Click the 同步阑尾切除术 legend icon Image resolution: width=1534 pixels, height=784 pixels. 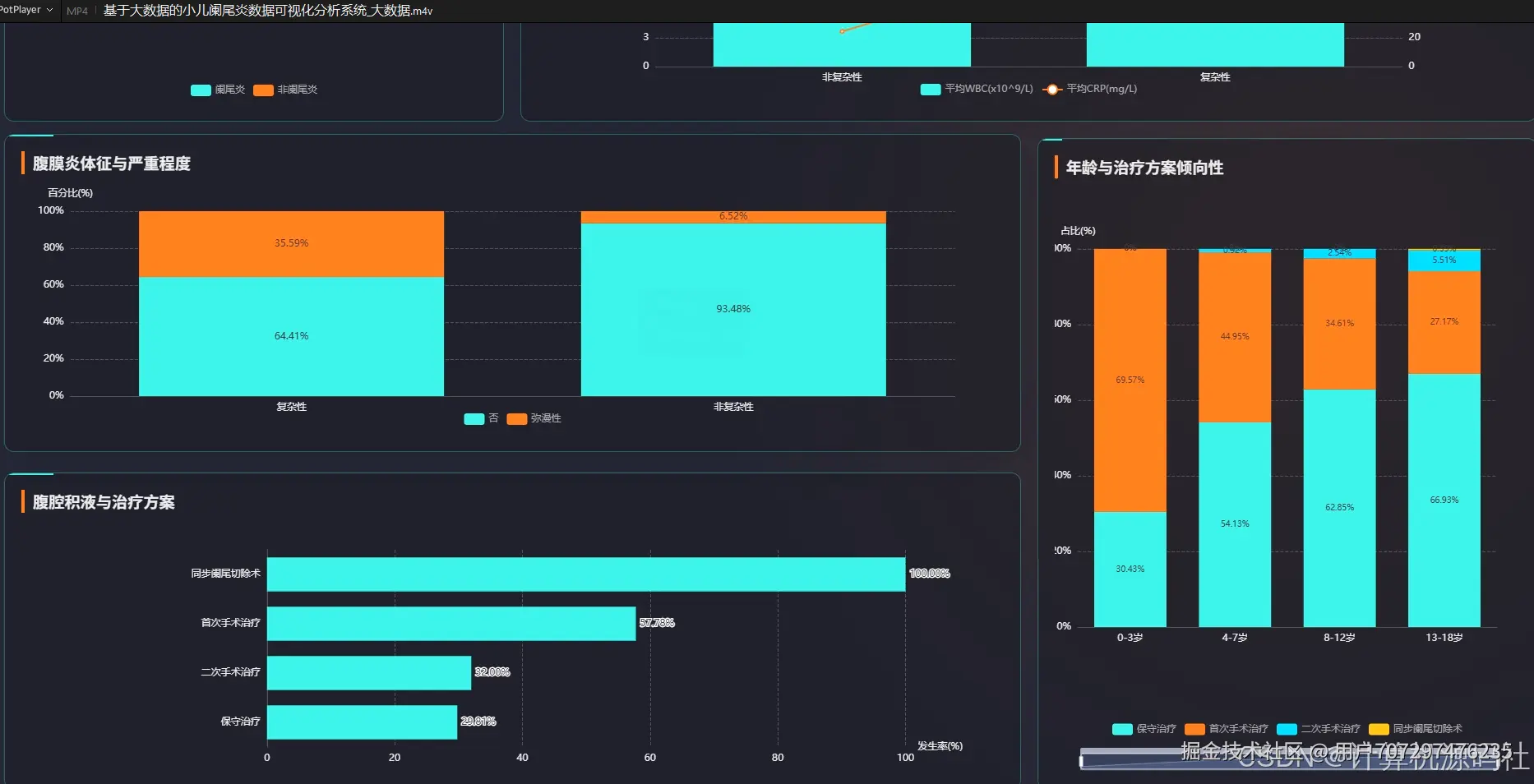click(x=1379, y=729)
